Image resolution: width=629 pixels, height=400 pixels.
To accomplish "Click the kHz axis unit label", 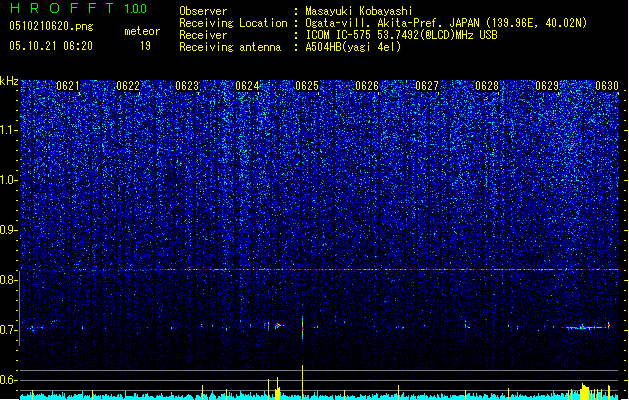I will pyautogui.click(x=9, y=81).
